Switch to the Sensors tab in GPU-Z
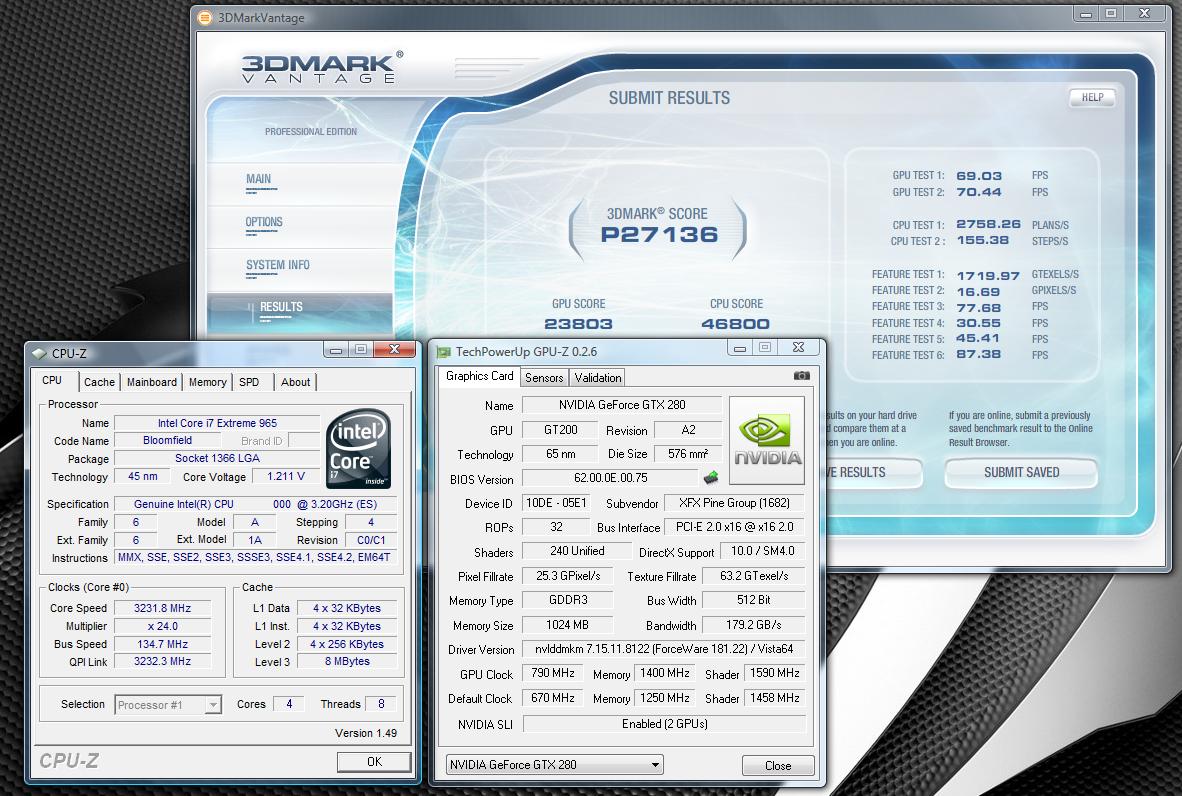 (x=544, y=378)
